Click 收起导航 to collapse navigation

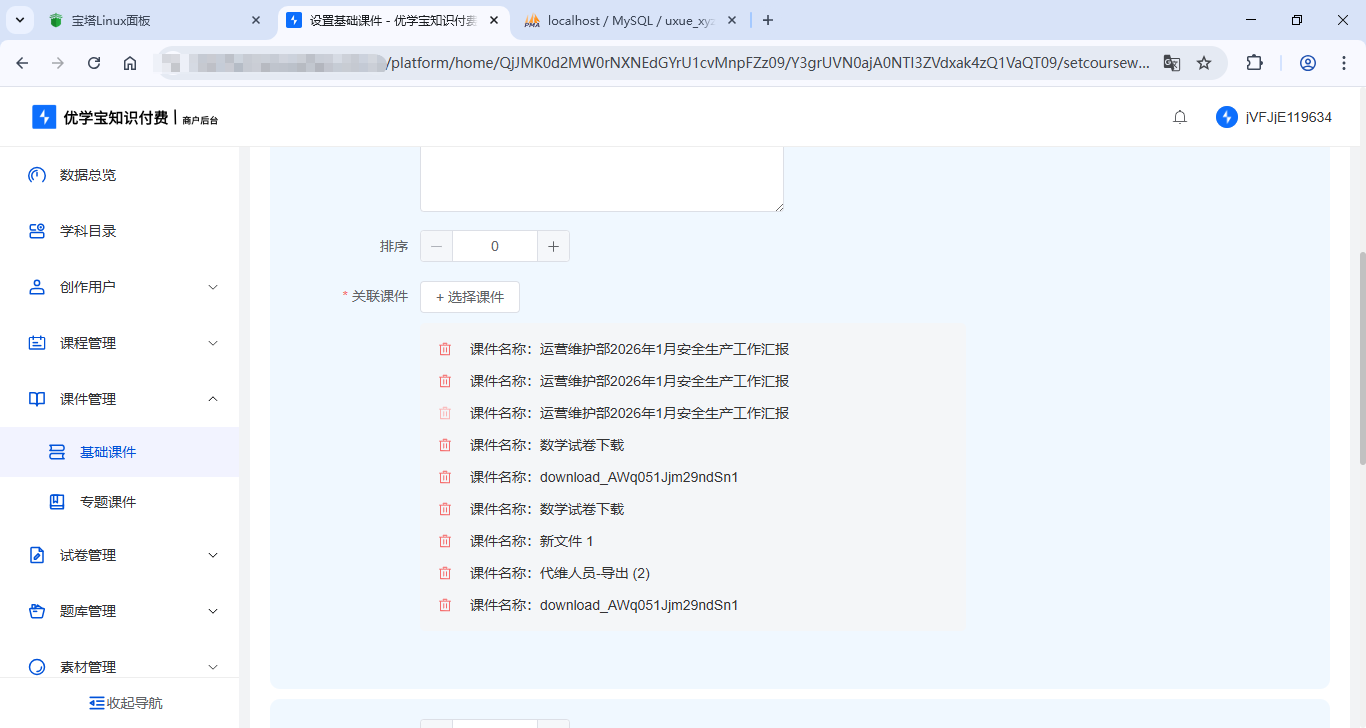(126, 703)
